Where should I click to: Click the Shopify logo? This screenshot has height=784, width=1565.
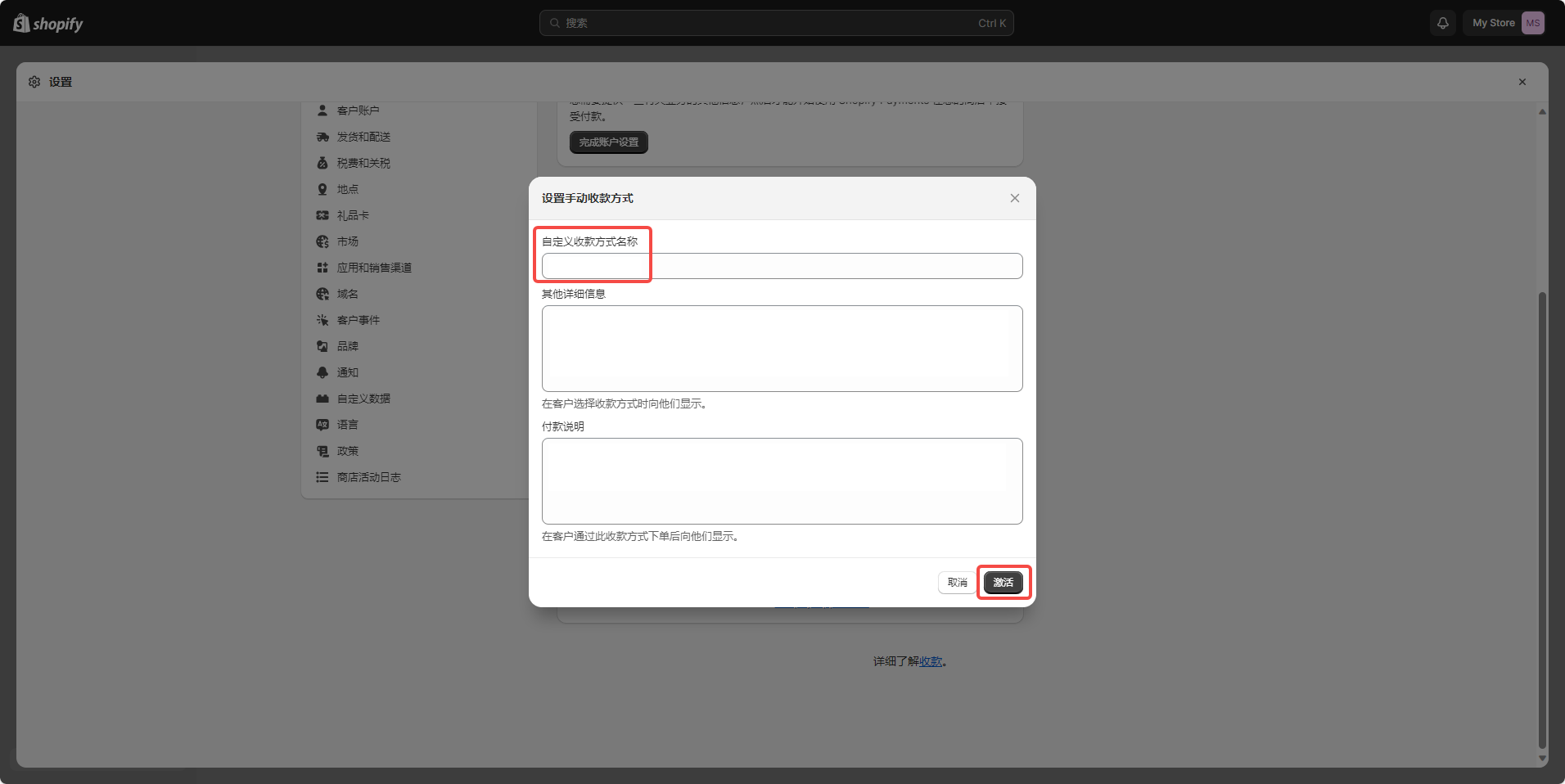point(48,23)
